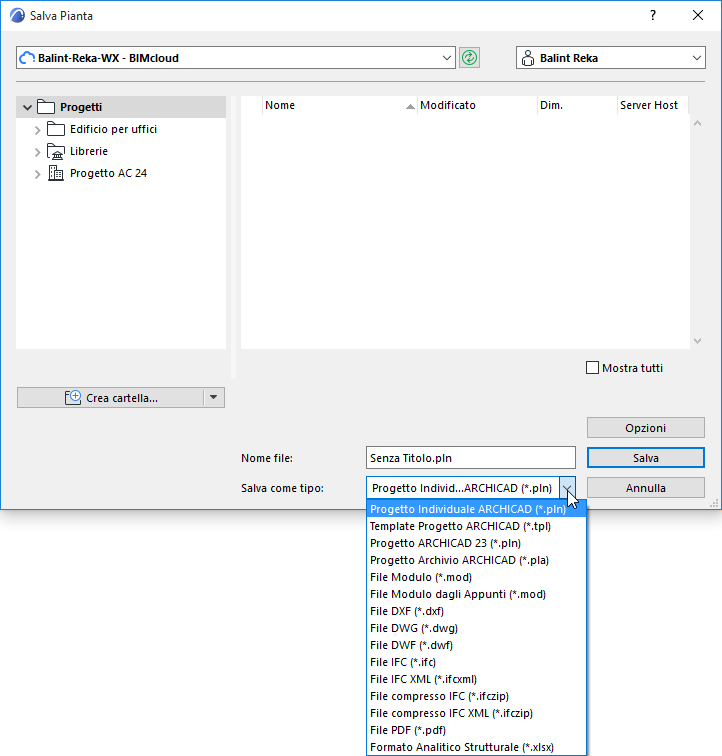Select File IFC (*.ifc) type

(477, 662)
